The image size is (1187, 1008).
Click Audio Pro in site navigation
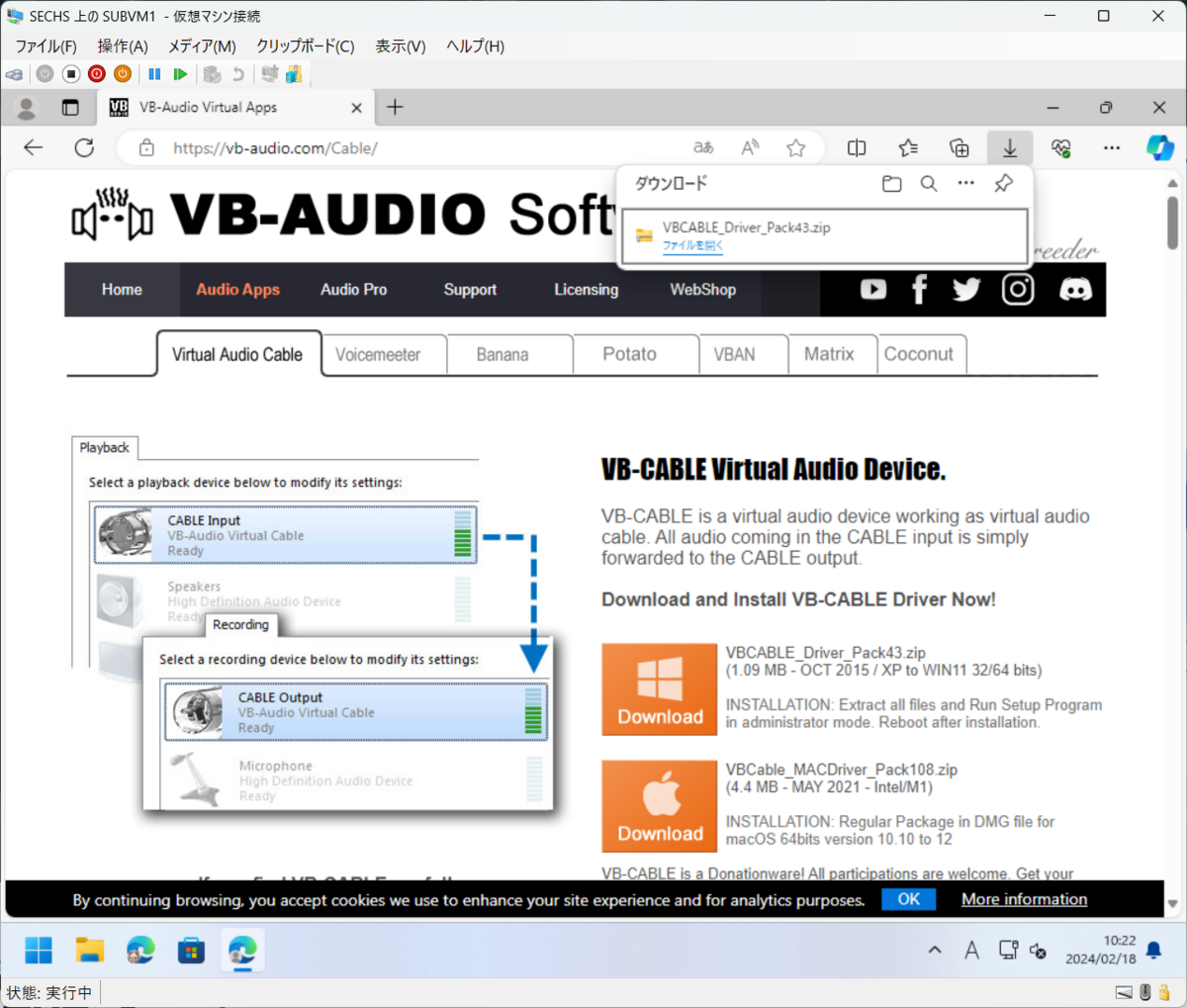click(353, 290)
